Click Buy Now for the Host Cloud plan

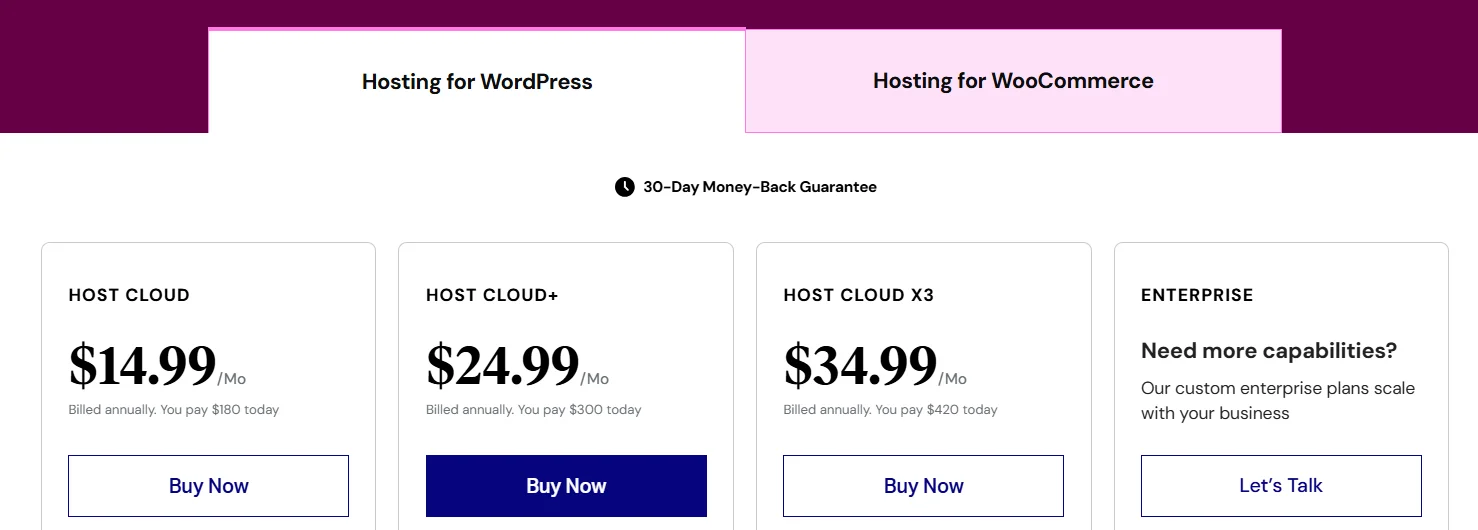pyautogui.click(x=208, y=486)
